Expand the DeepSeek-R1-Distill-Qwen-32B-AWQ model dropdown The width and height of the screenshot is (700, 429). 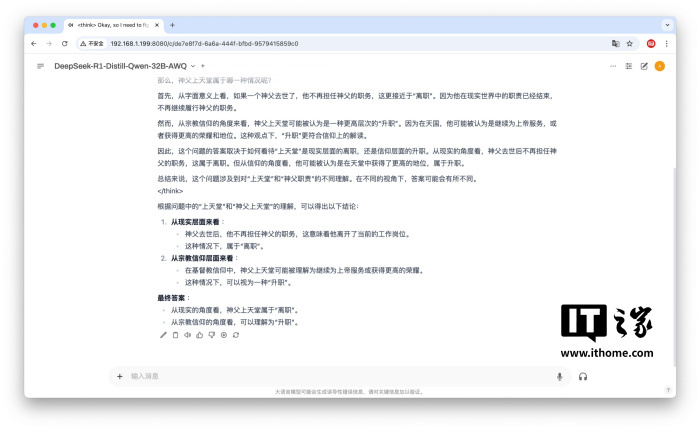(190, 66)
